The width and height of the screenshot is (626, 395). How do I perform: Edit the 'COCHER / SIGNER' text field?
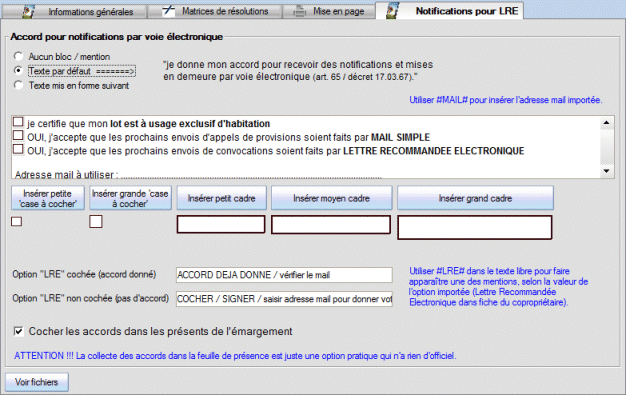click(x=284, y=299)
